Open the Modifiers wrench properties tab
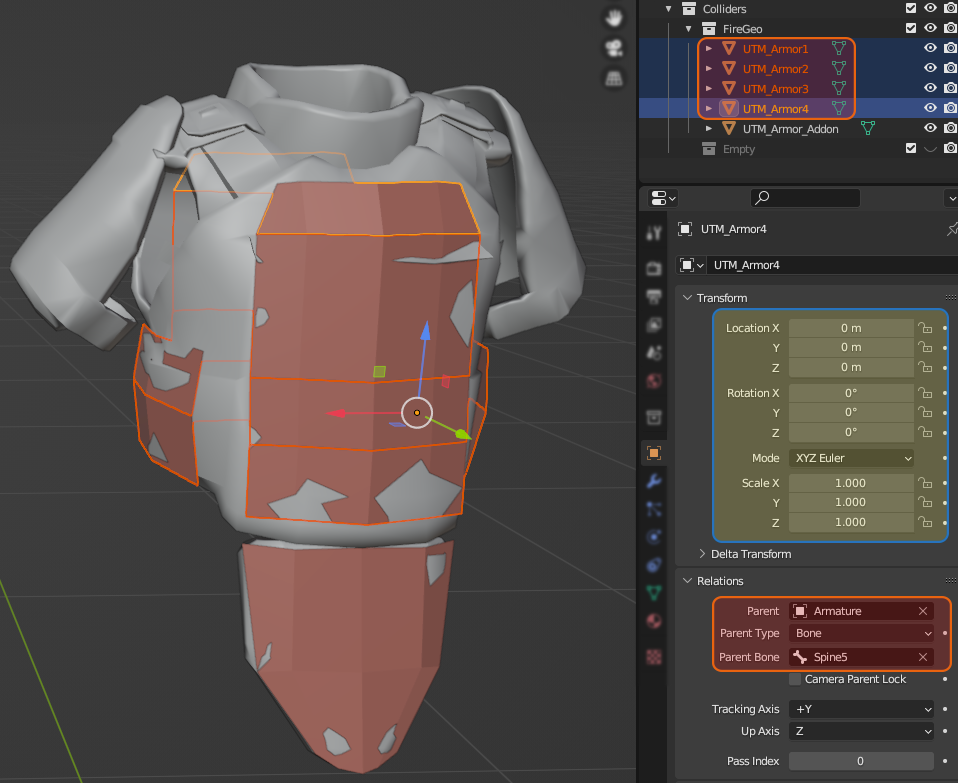Viewport: 958px width, 783px height. (x=654, y=480)
